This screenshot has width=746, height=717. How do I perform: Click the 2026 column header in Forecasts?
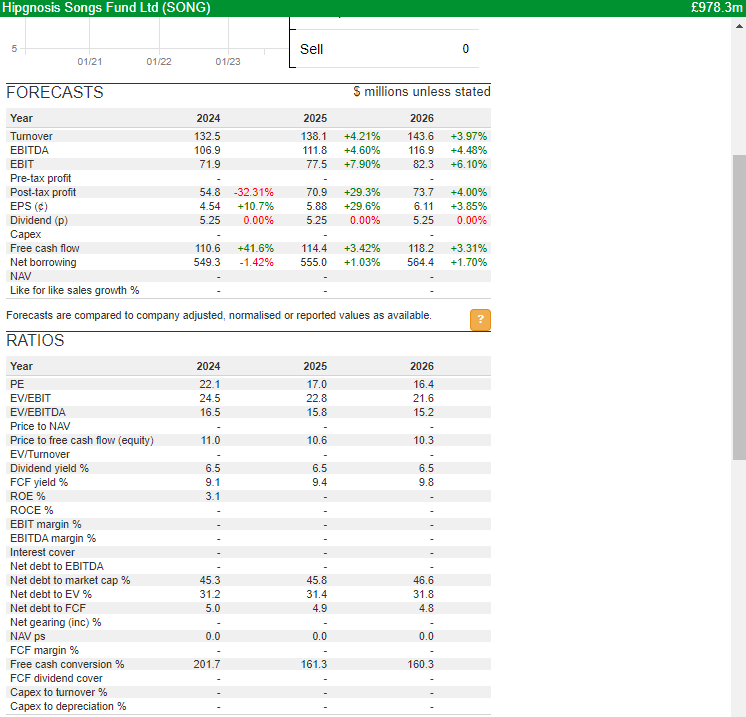coord(422,118)
